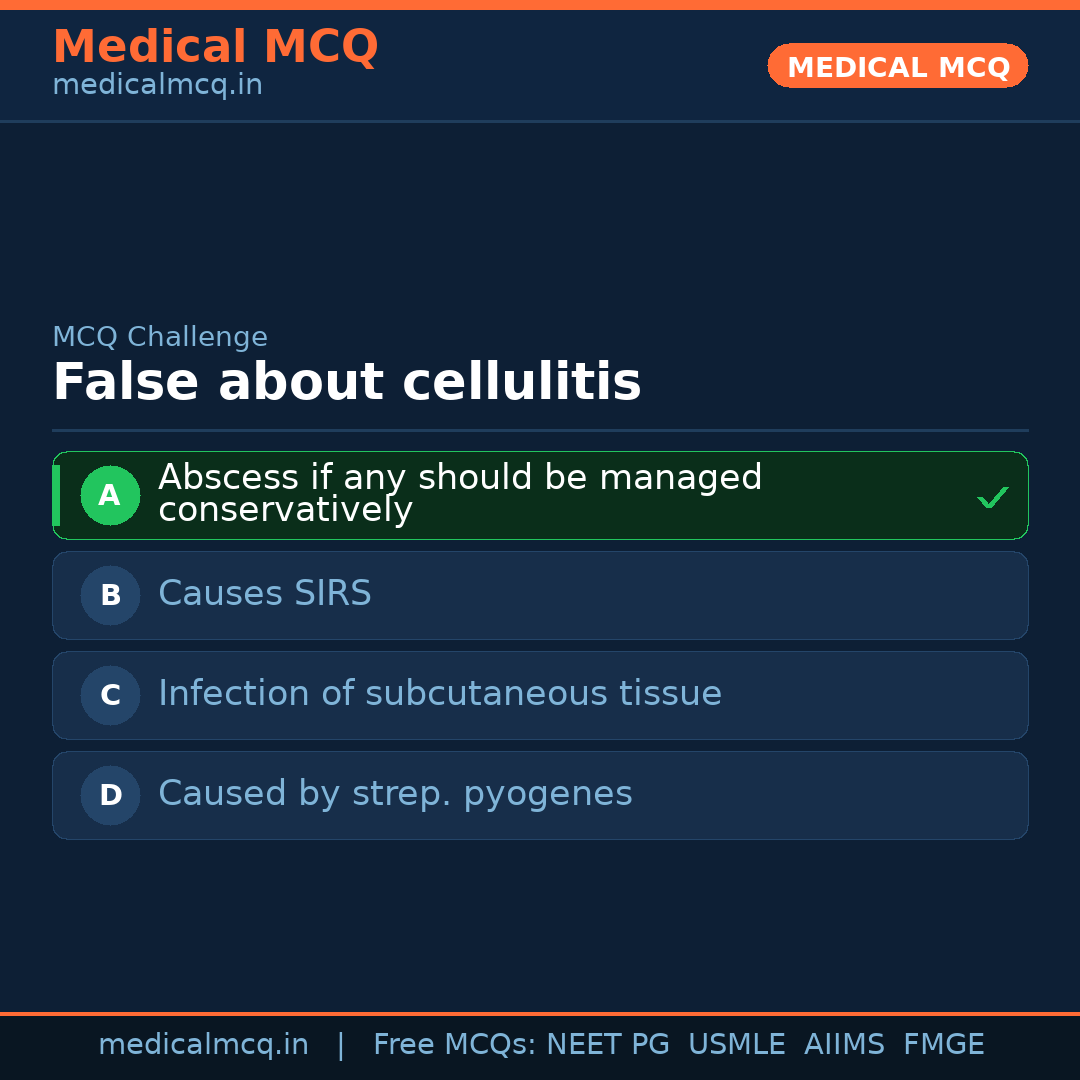Click the orange MEDICAL MCQ badge
1080x1080 pixels.
(897, 66)
